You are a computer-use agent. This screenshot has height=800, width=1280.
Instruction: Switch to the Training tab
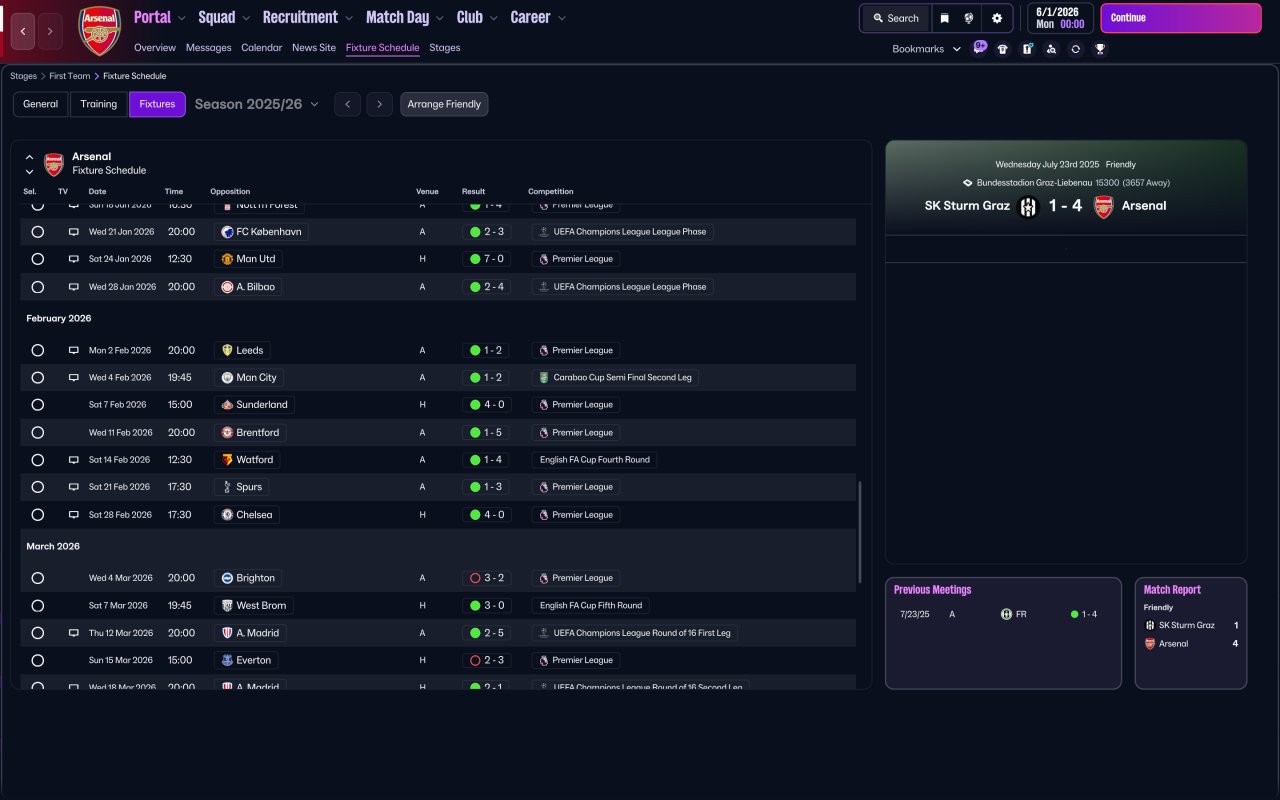99,104
